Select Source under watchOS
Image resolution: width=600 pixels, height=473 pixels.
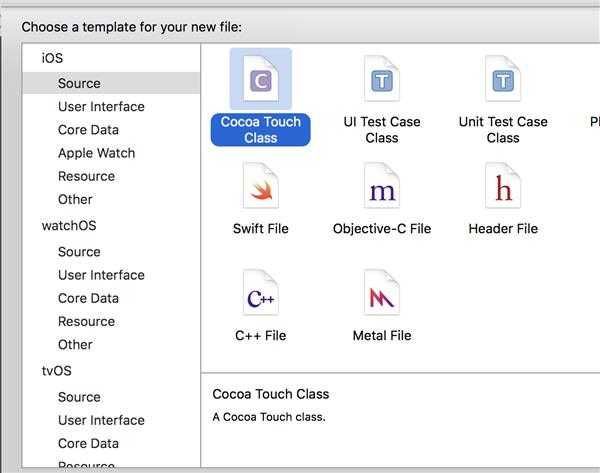tap(79, 252)
